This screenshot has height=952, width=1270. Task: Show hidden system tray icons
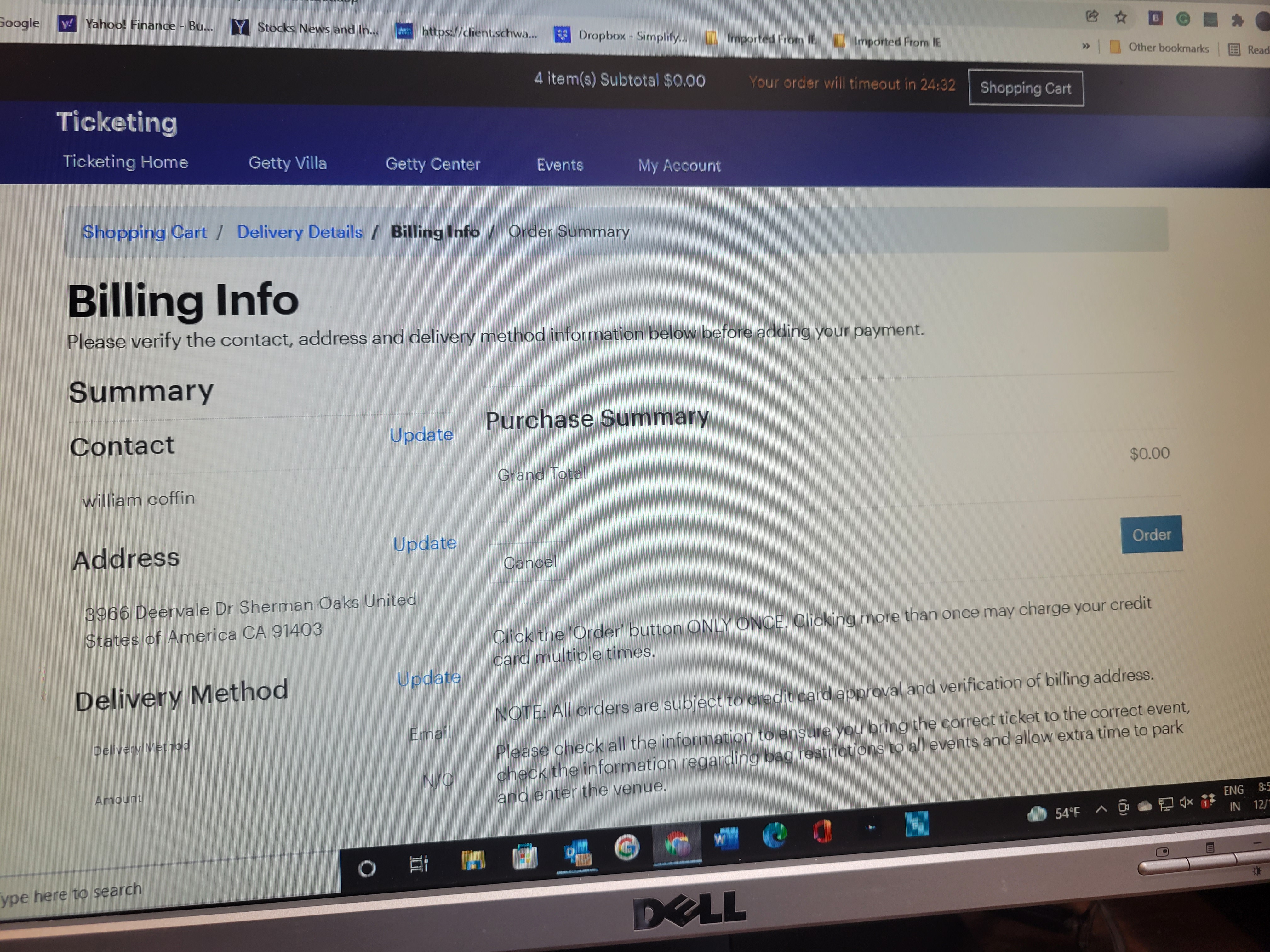(x=1101, y=809)
